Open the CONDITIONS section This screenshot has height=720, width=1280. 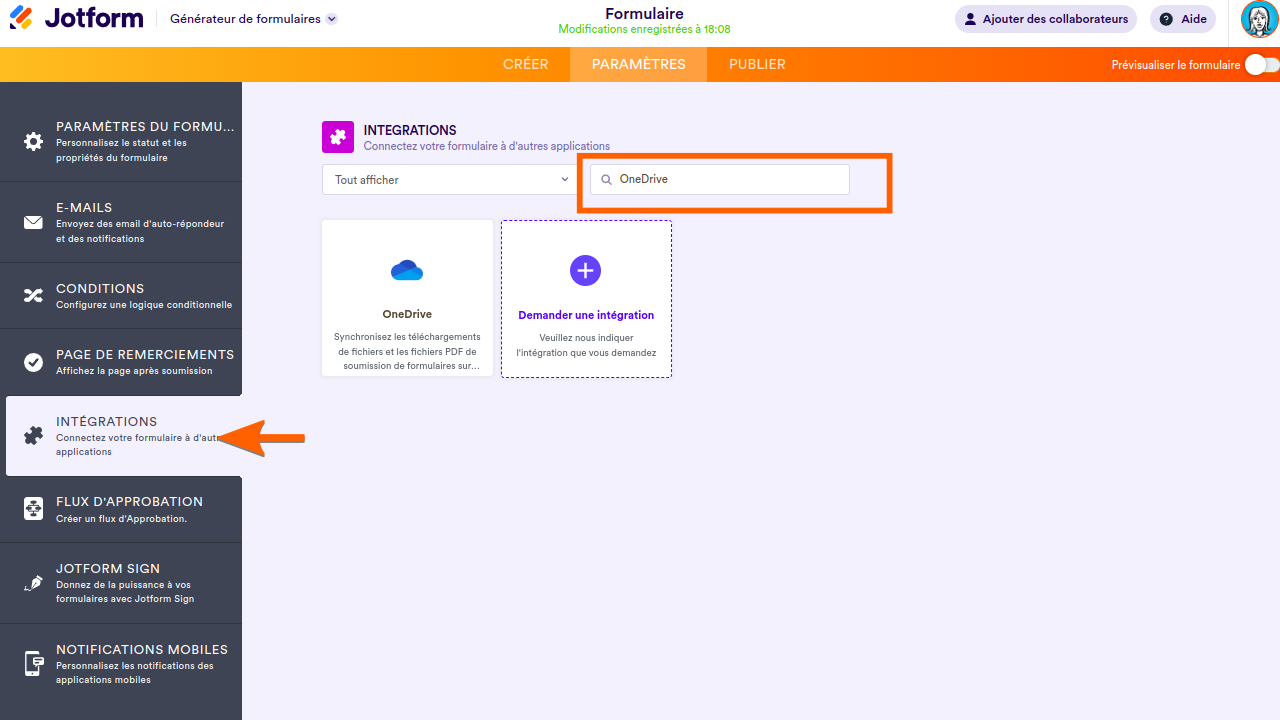[121, 296]
